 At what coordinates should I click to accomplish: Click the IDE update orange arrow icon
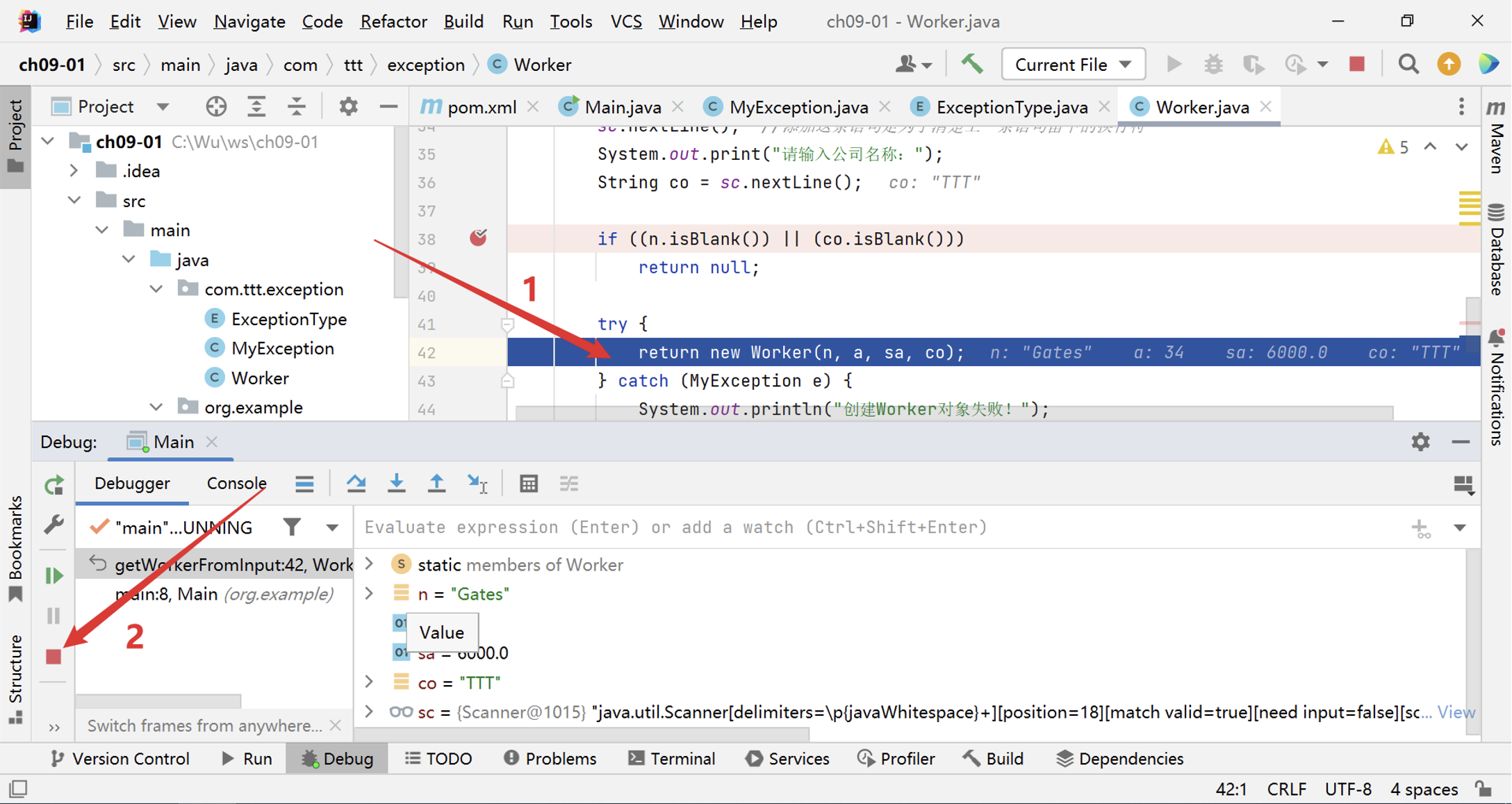1449,64
